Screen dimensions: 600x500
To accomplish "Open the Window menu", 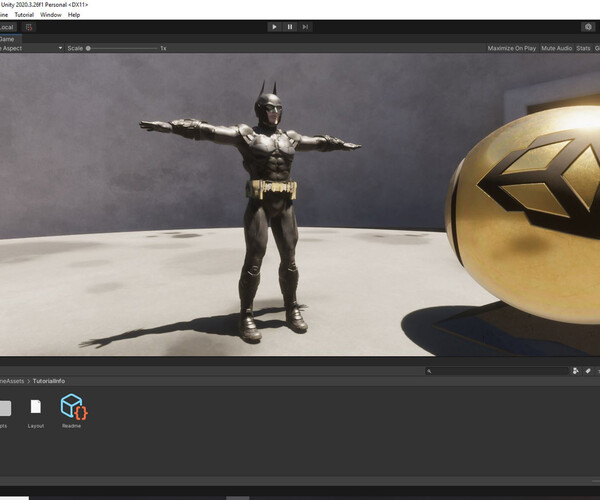I will click(x=51, y=15).
